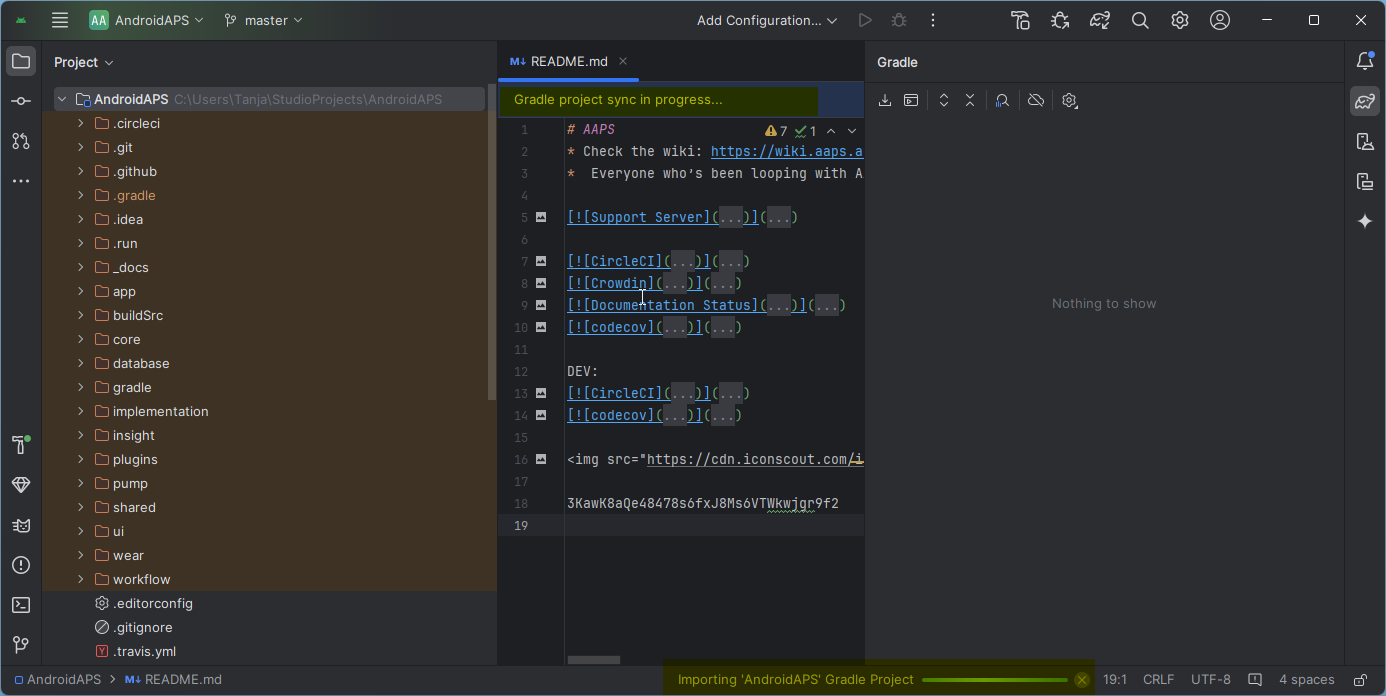Open the Git version control tool window
Image resolution: width=1386 pixels, height=696 pixels.
coord(21,645)
